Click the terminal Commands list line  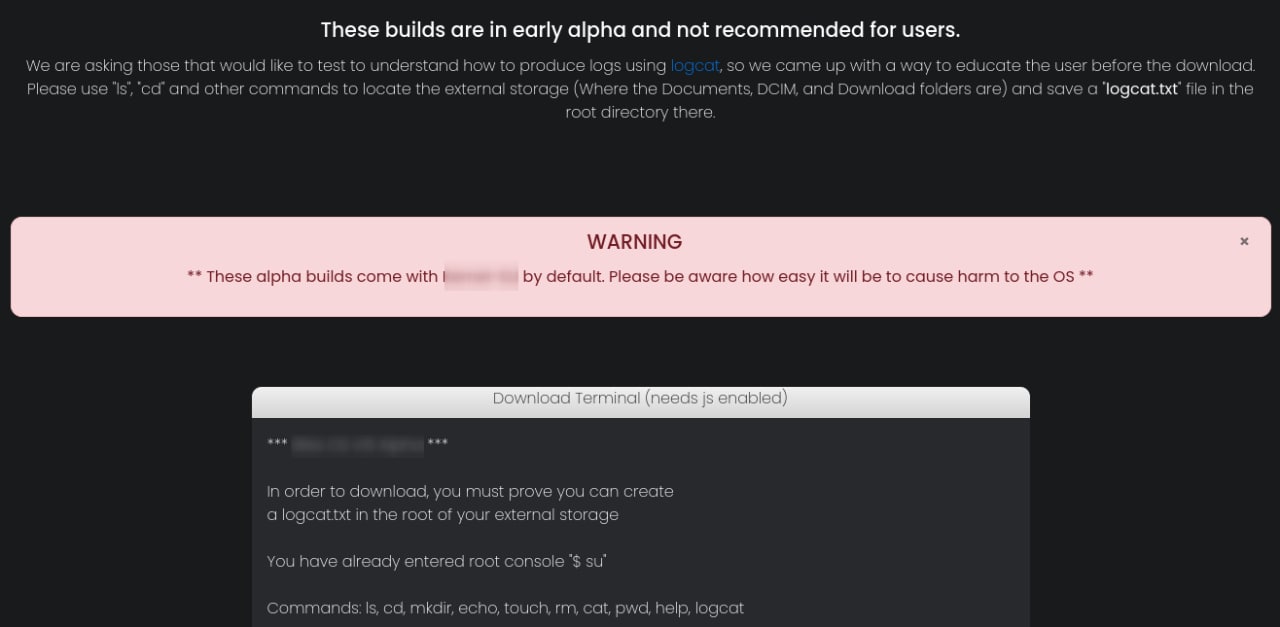pyautogui.click(x=505, y=608)
